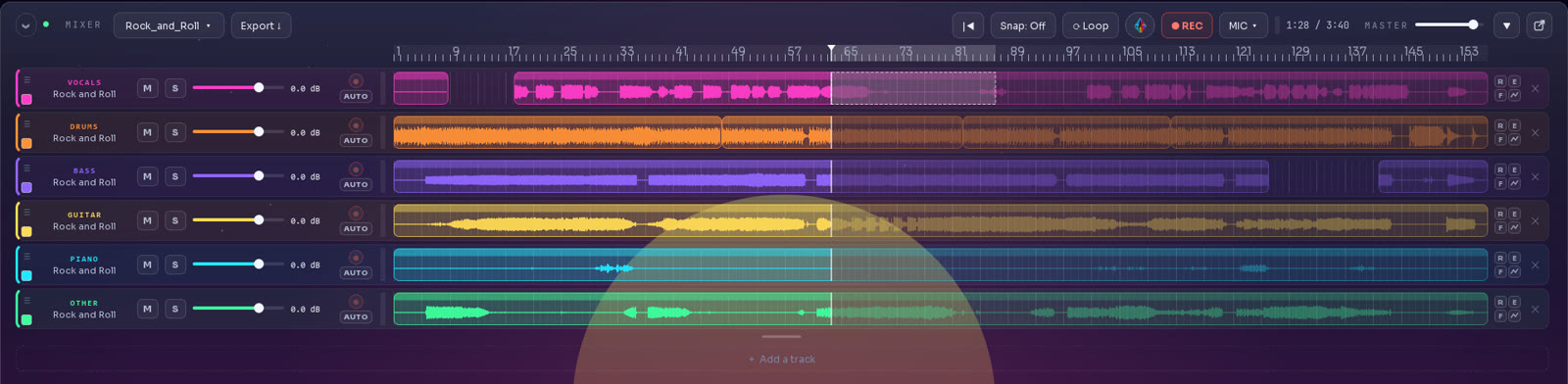The height and width of the screenshot is (384, 1568).
Task: Open the Export dropdown
Action: point(261,25)
